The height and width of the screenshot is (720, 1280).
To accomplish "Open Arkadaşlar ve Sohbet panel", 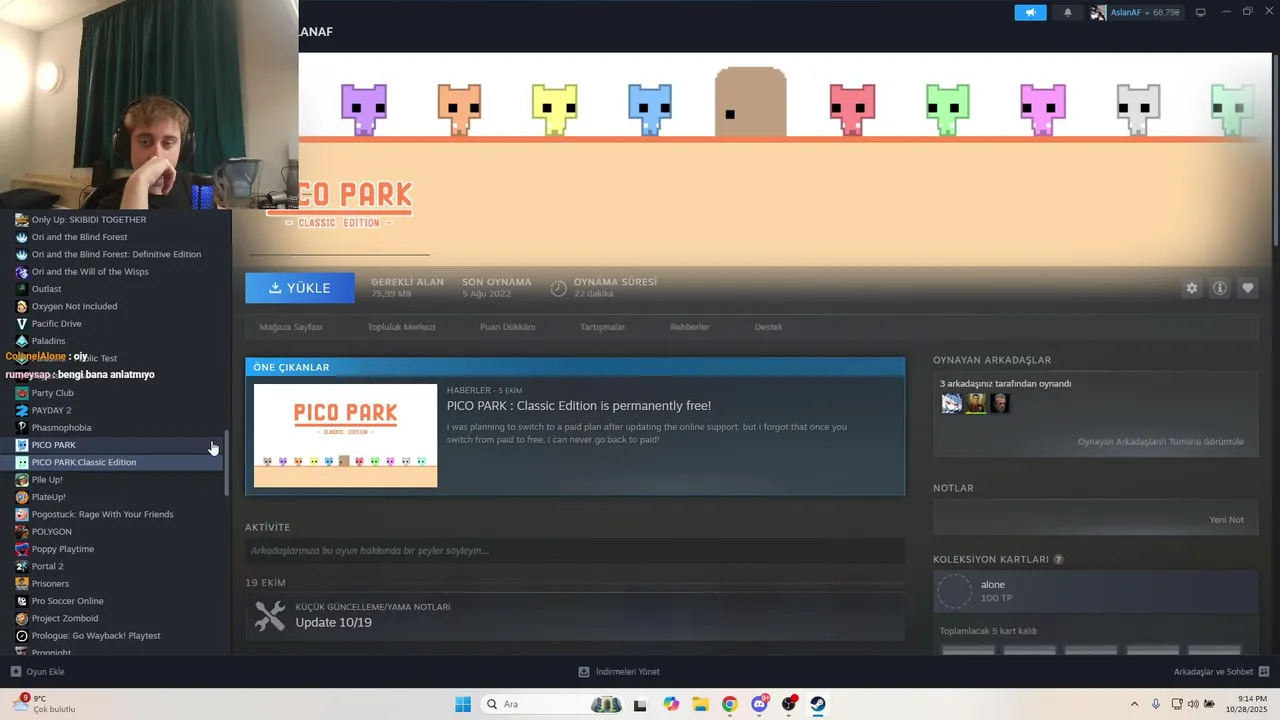I will click(1221, 672).
